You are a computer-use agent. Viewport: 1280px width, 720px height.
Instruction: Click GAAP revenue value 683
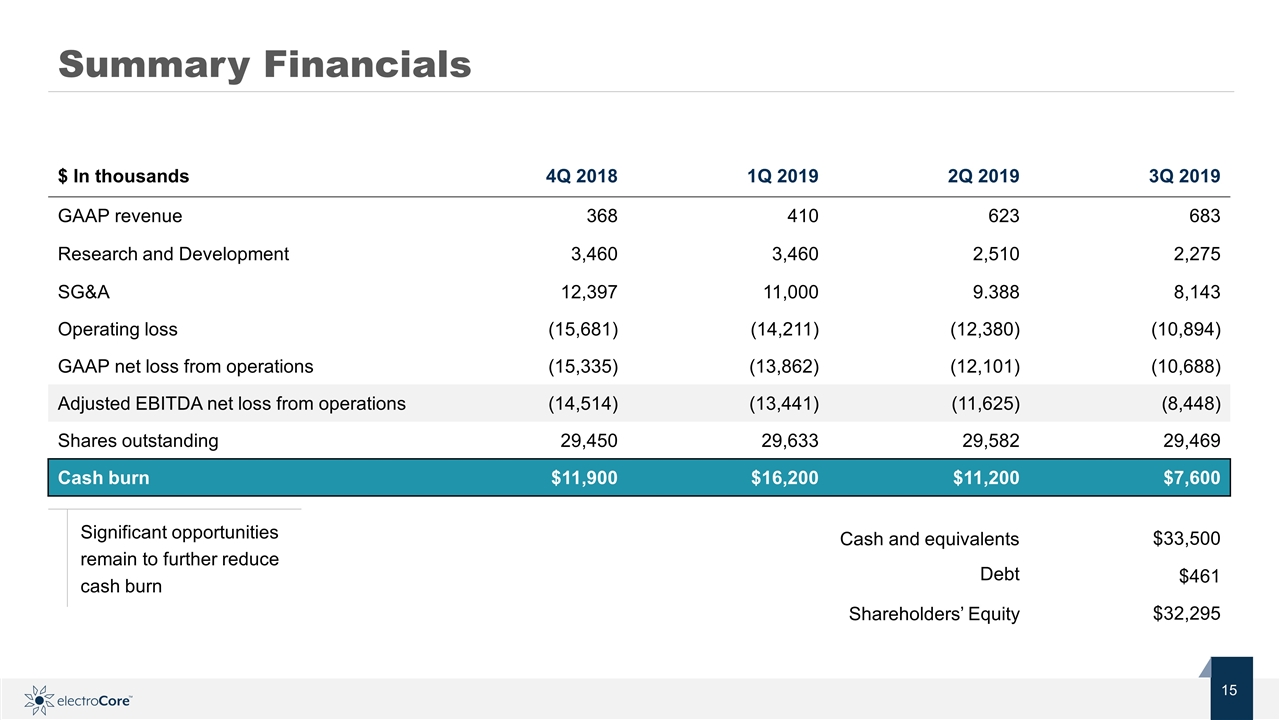1205,215
